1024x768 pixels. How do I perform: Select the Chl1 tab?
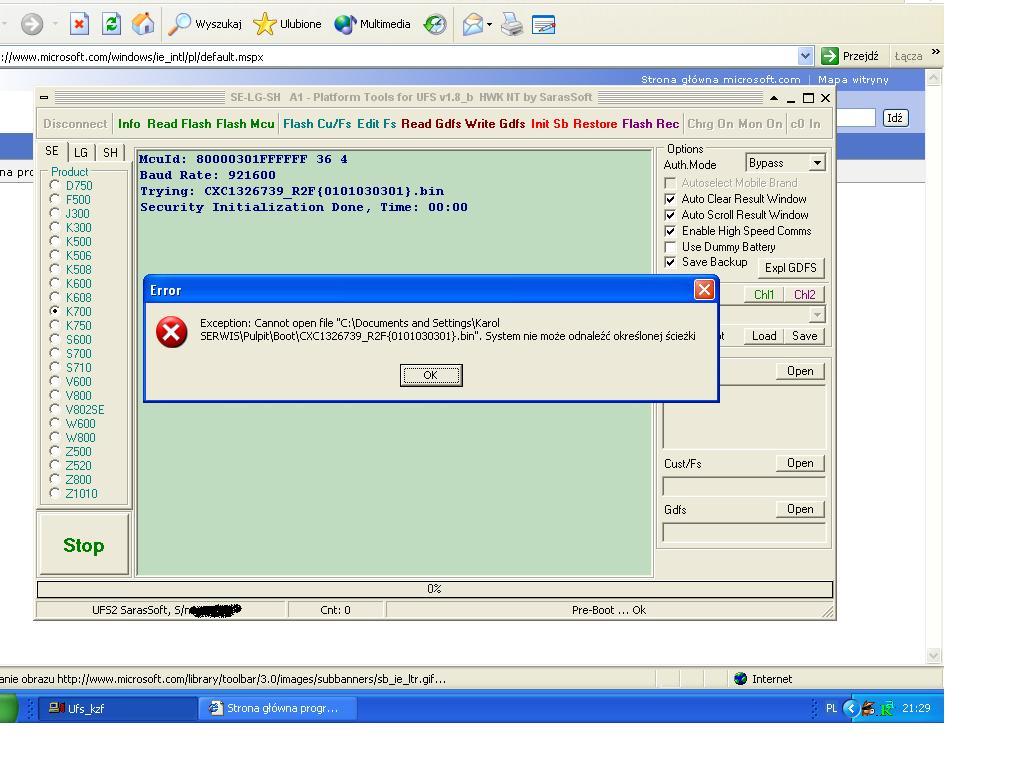coord(764,295)
